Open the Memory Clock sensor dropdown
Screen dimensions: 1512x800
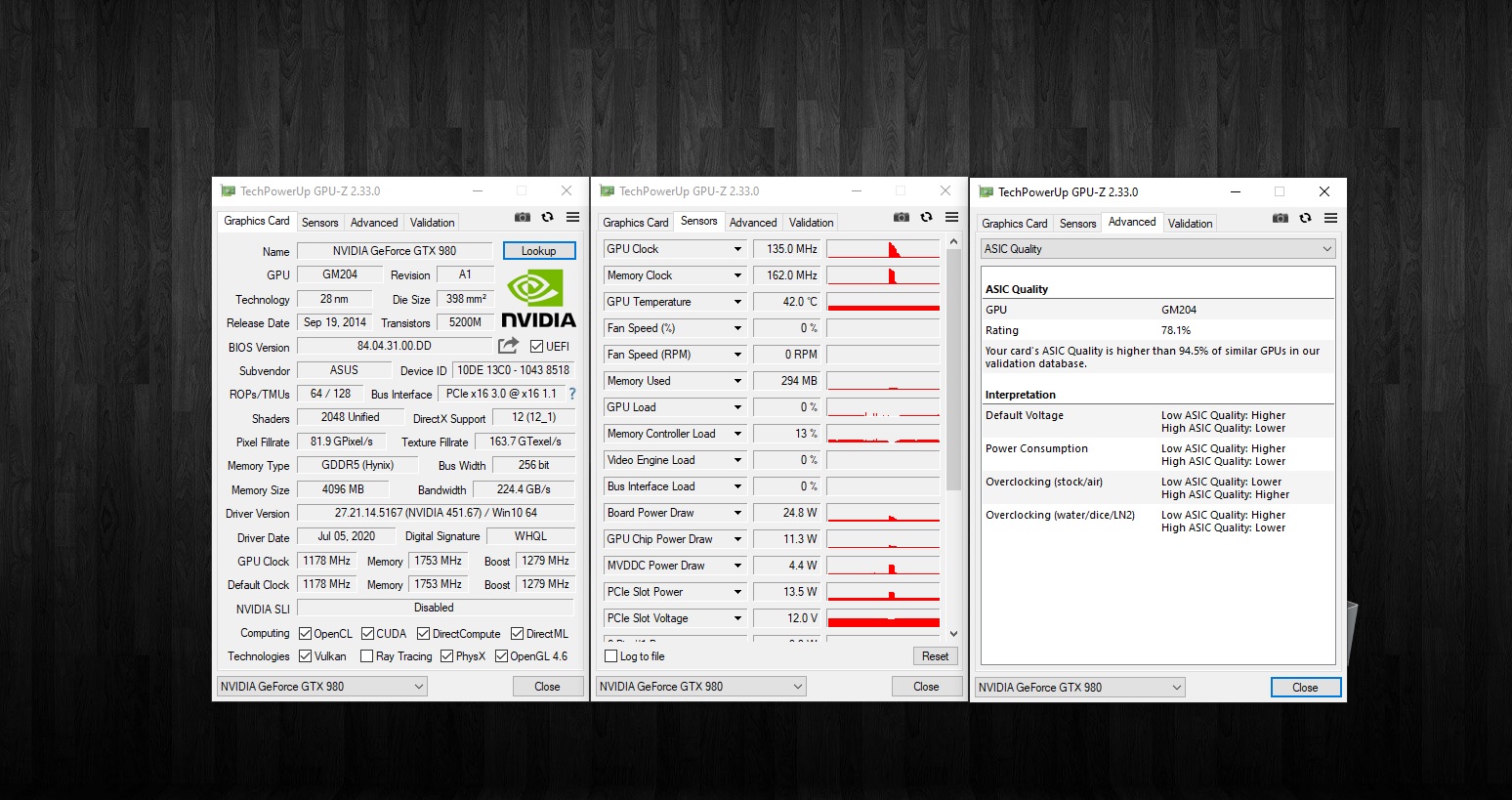737,275
